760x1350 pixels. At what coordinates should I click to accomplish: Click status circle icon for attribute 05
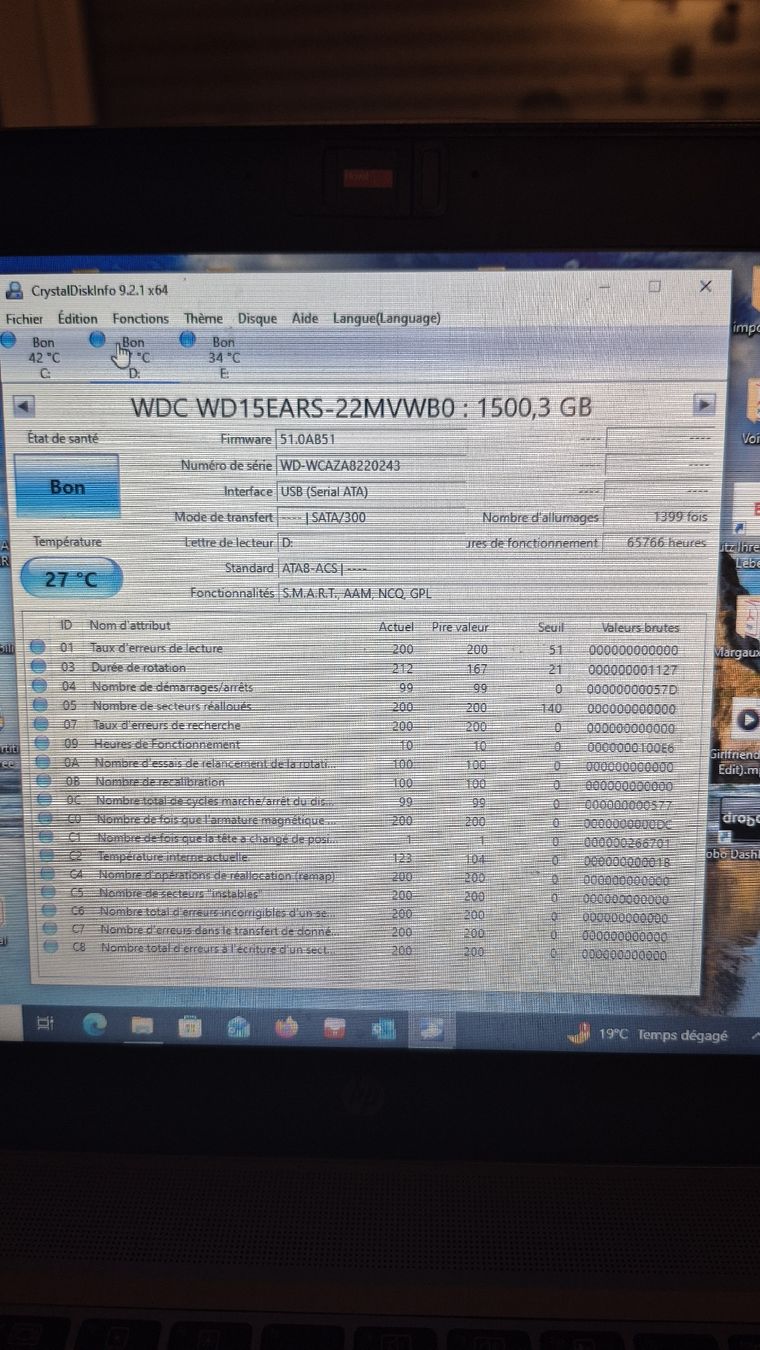click(40, 705)
